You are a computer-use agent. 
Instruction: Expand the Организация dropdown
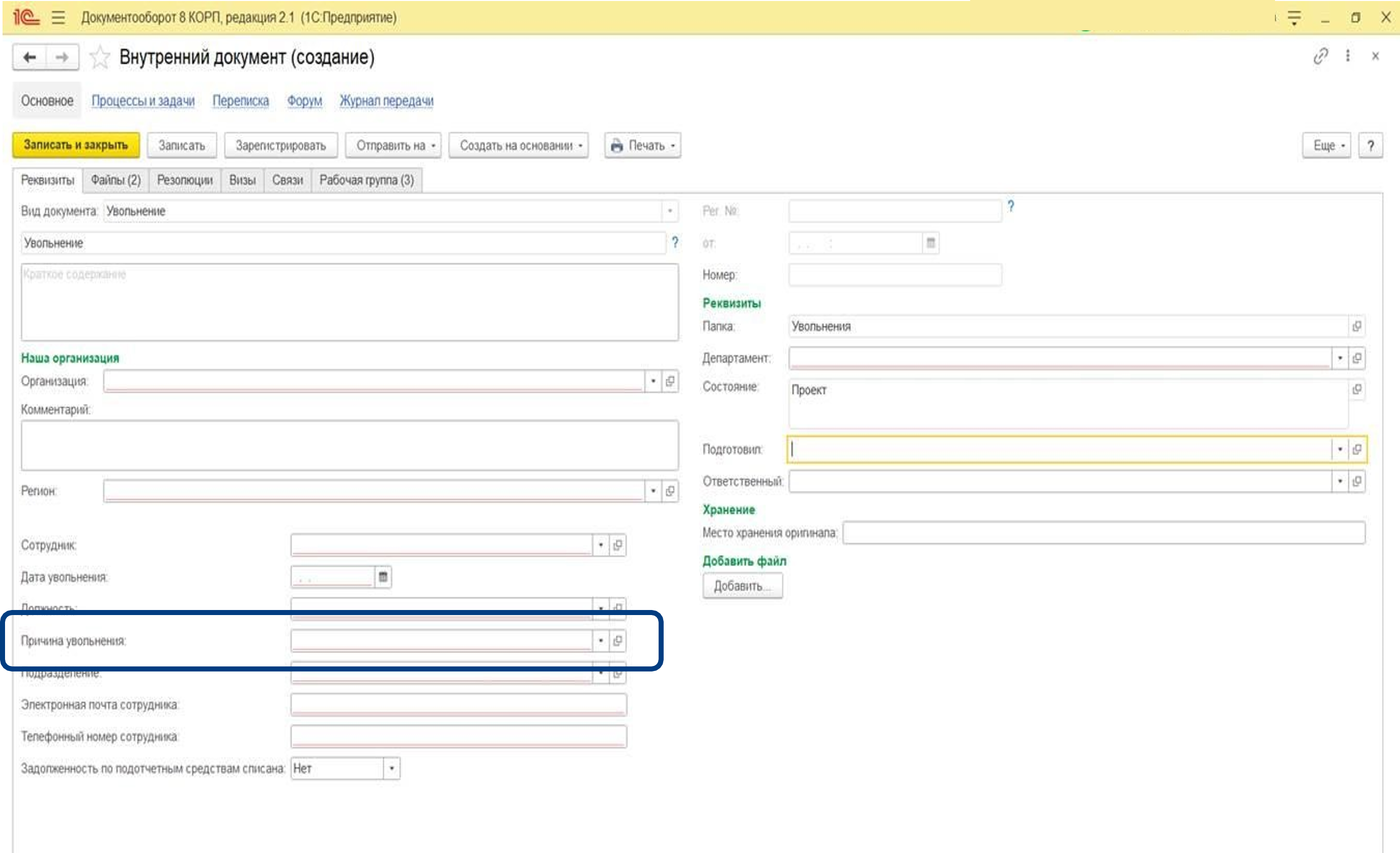point(653,381)
